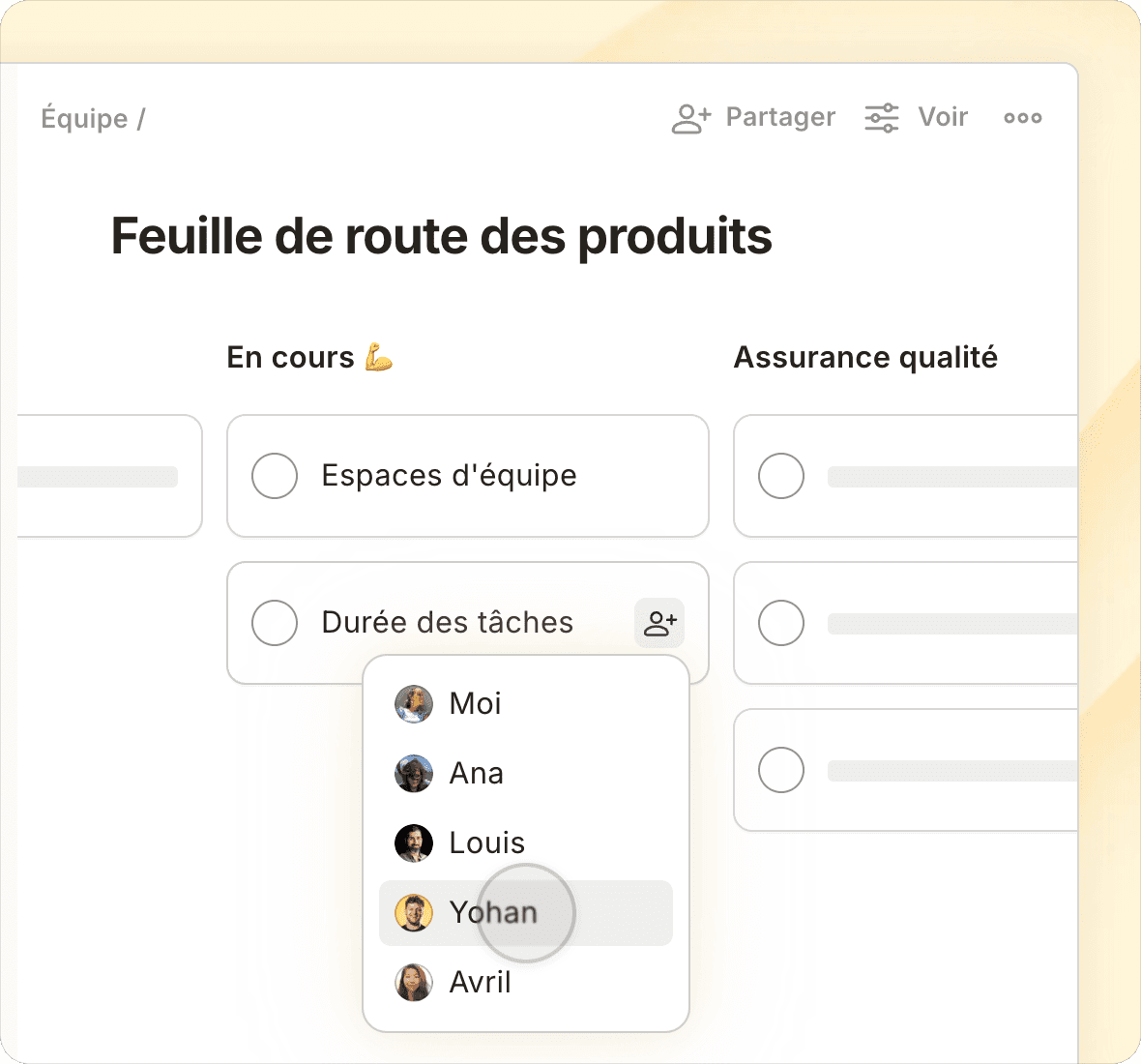Choose Ana from the assignee menu

pos(476,774)
